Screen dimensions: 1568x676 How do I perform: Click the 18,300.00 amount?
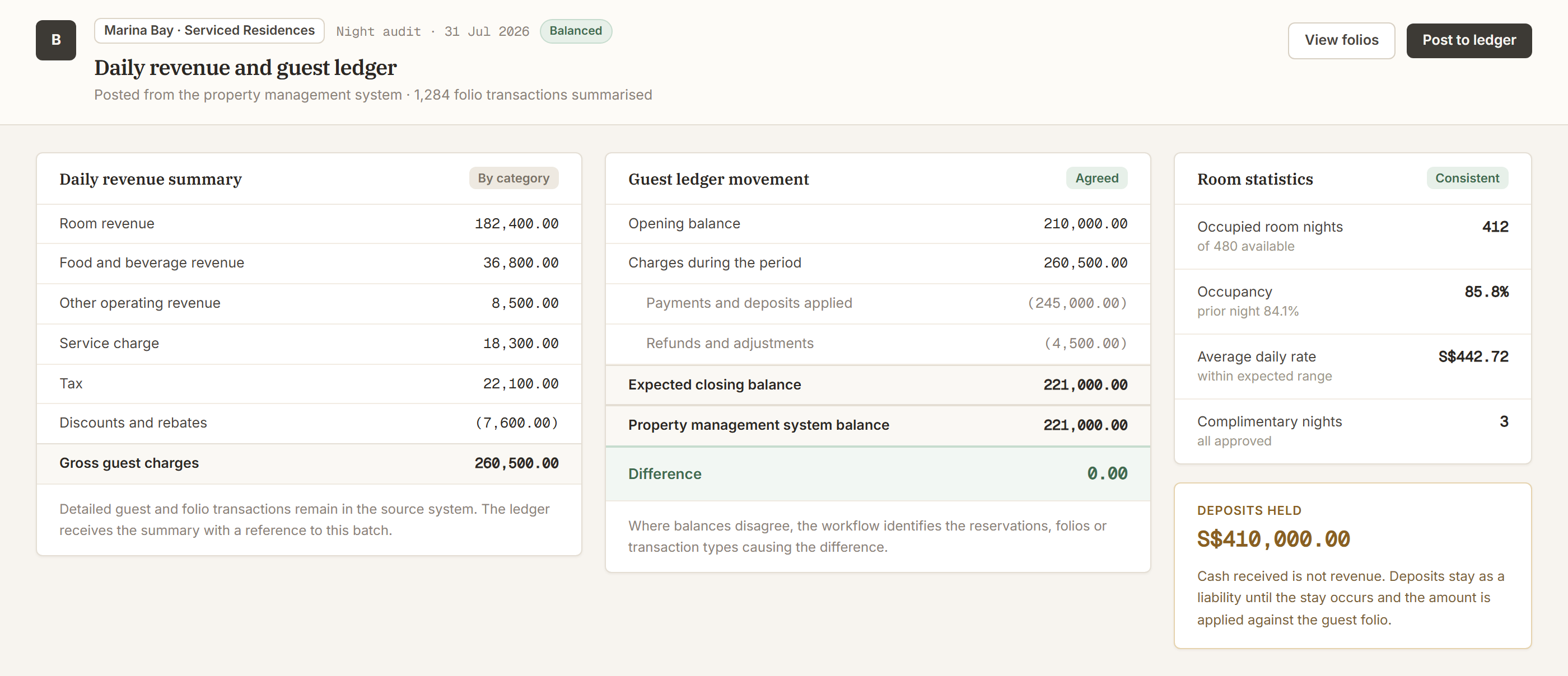coord(520,343)
